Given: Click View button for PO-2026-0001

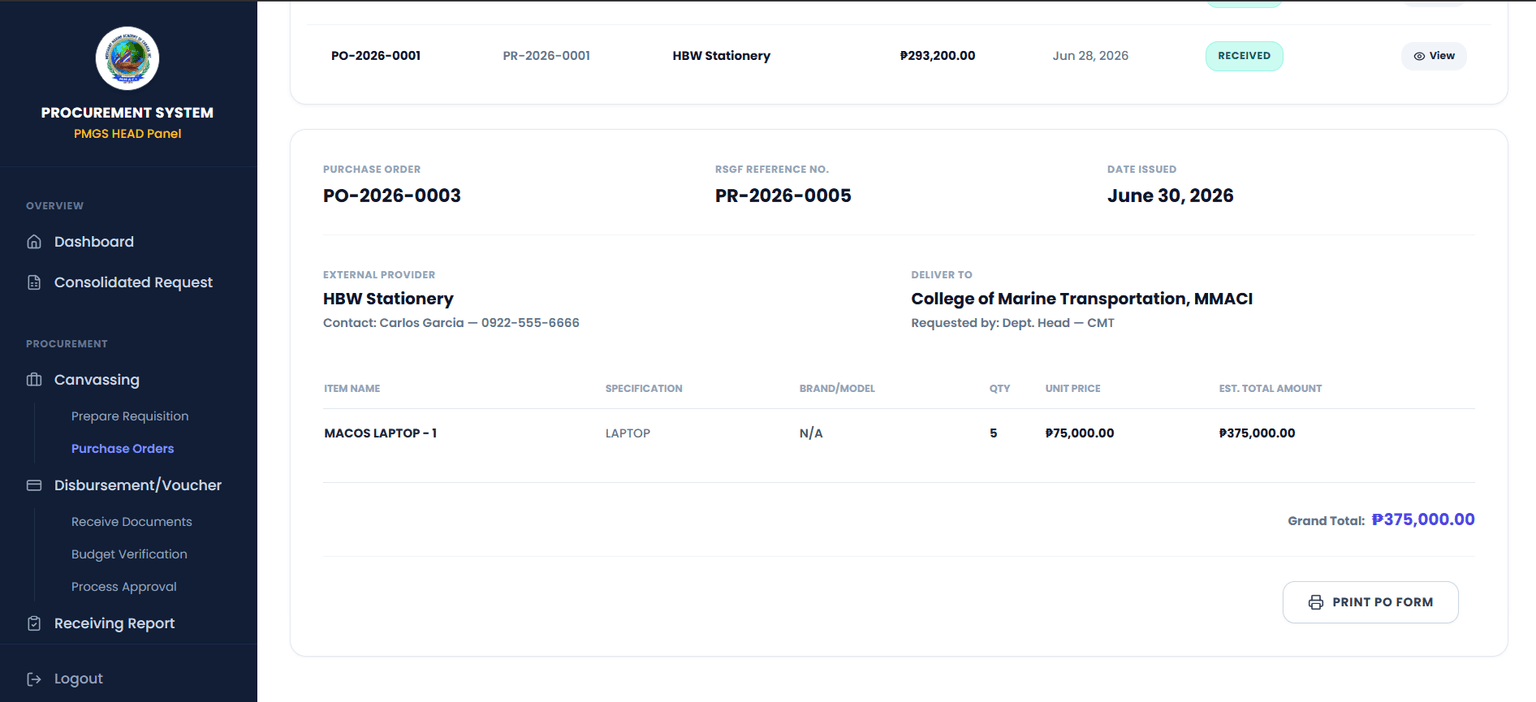Looking at the screenshot, I should point(1434,56).
